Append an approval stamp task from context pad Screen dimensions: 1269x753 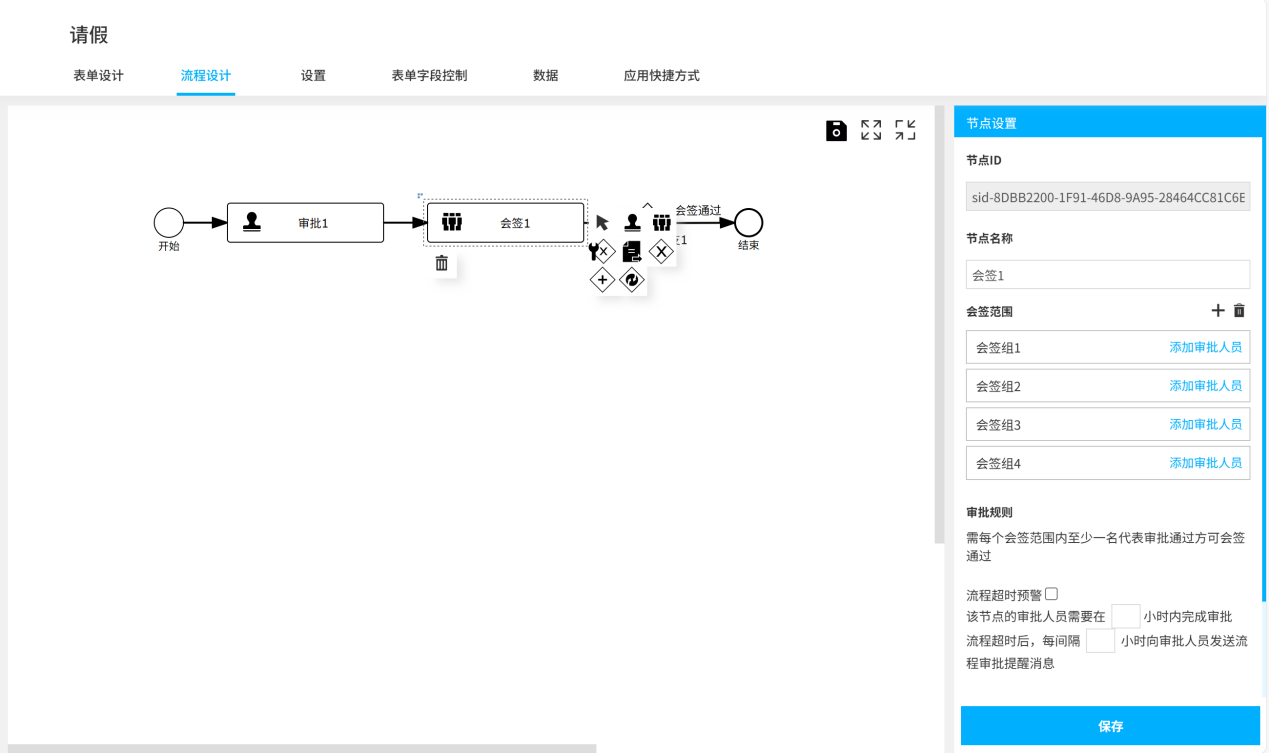click(x=632, y=222)
